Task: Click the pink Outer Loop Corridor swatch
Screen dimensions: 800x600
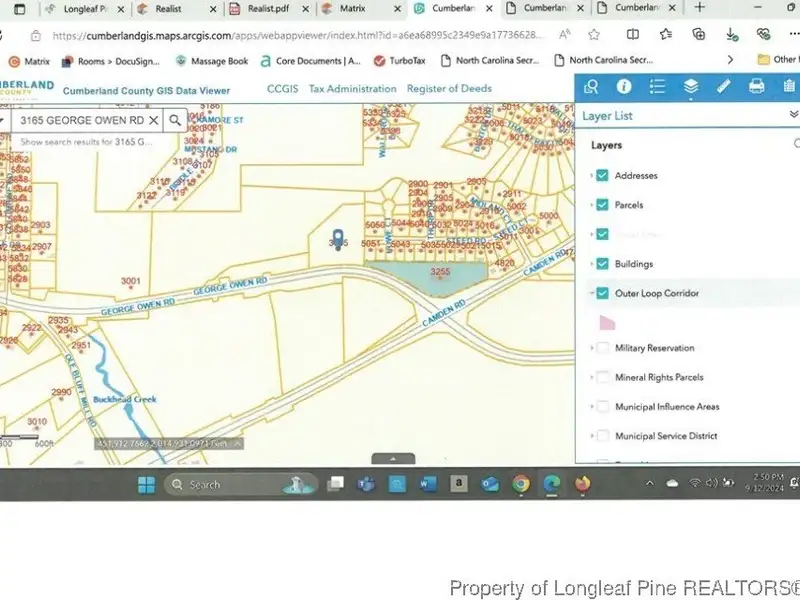Action: click(x=607, y=322)
